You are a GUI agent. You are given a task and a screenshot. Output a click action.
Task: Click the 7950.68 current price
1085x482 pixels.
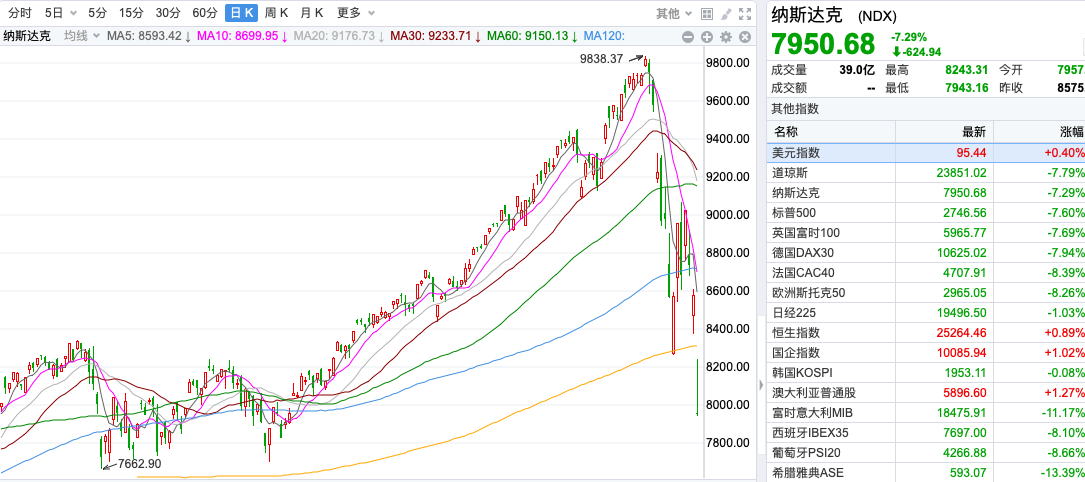click(823, 44)
